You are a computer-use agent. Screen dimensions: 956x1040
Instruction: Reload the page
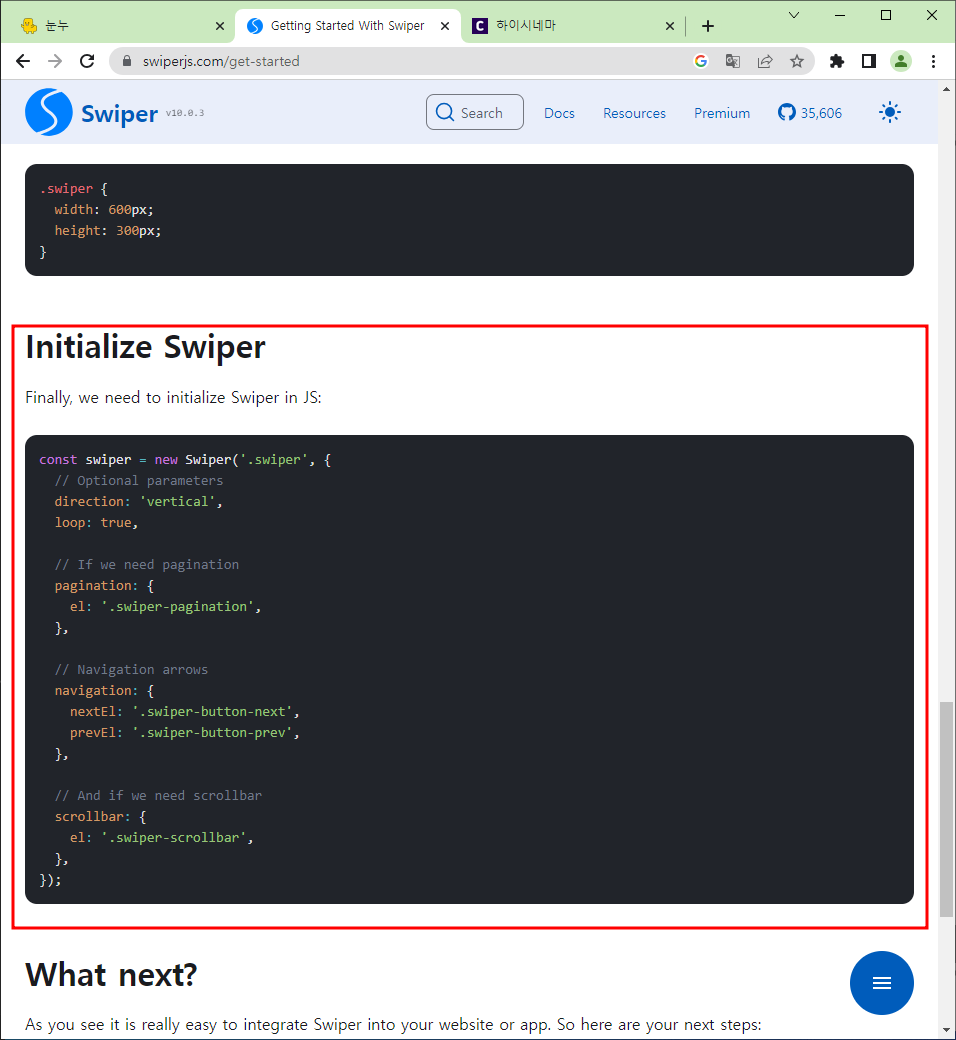[x=87, y=61]
